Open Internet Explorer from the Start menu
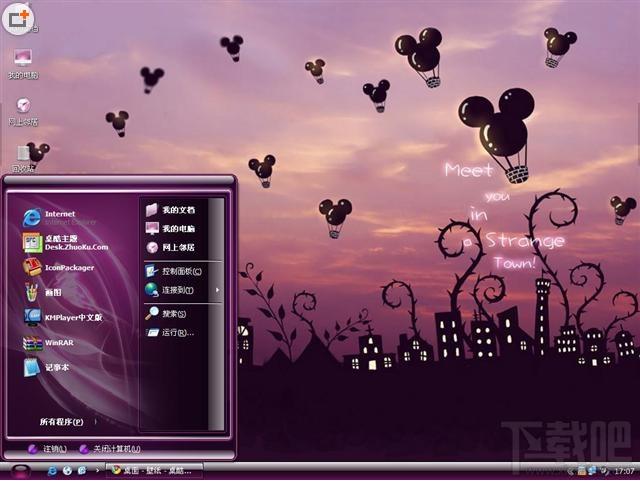The image size is (640, 481). (59, 218)
